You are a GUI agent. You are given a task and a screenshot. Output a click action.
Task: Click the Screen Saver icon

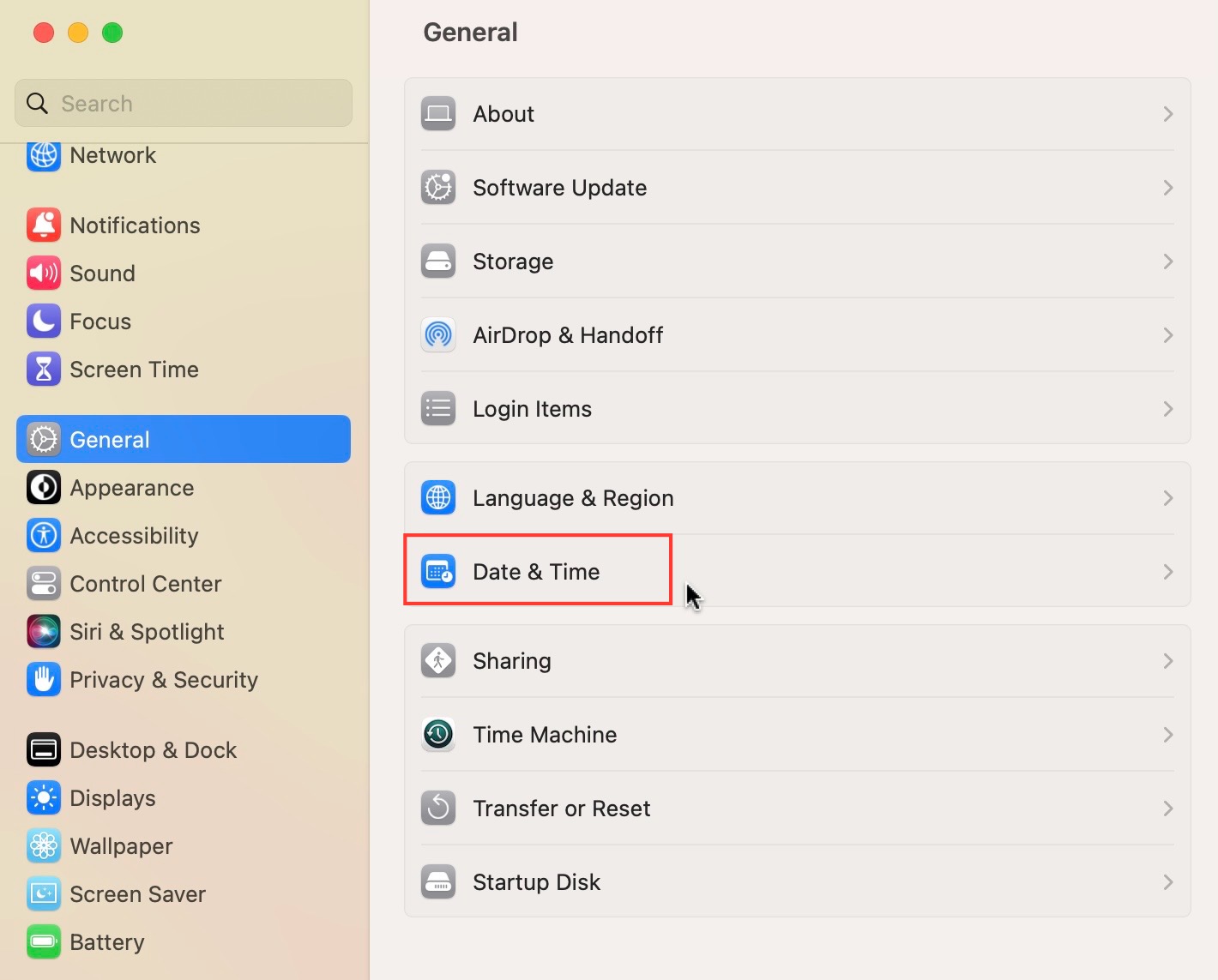[x=44, y=894]
